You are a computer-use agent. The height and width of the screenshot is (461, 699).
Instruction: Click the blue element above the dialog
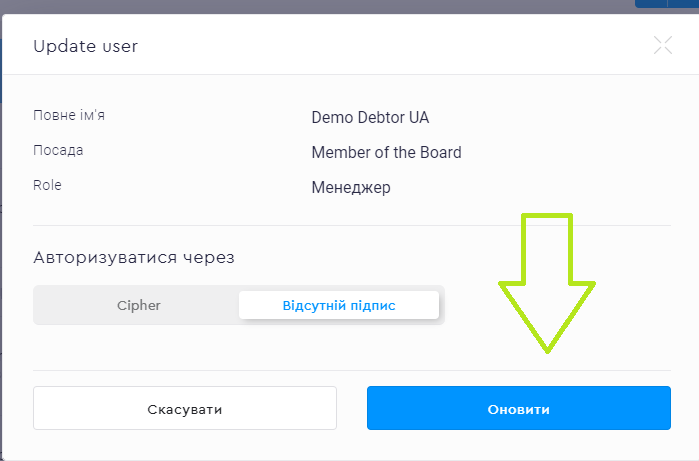click(665, 4)
